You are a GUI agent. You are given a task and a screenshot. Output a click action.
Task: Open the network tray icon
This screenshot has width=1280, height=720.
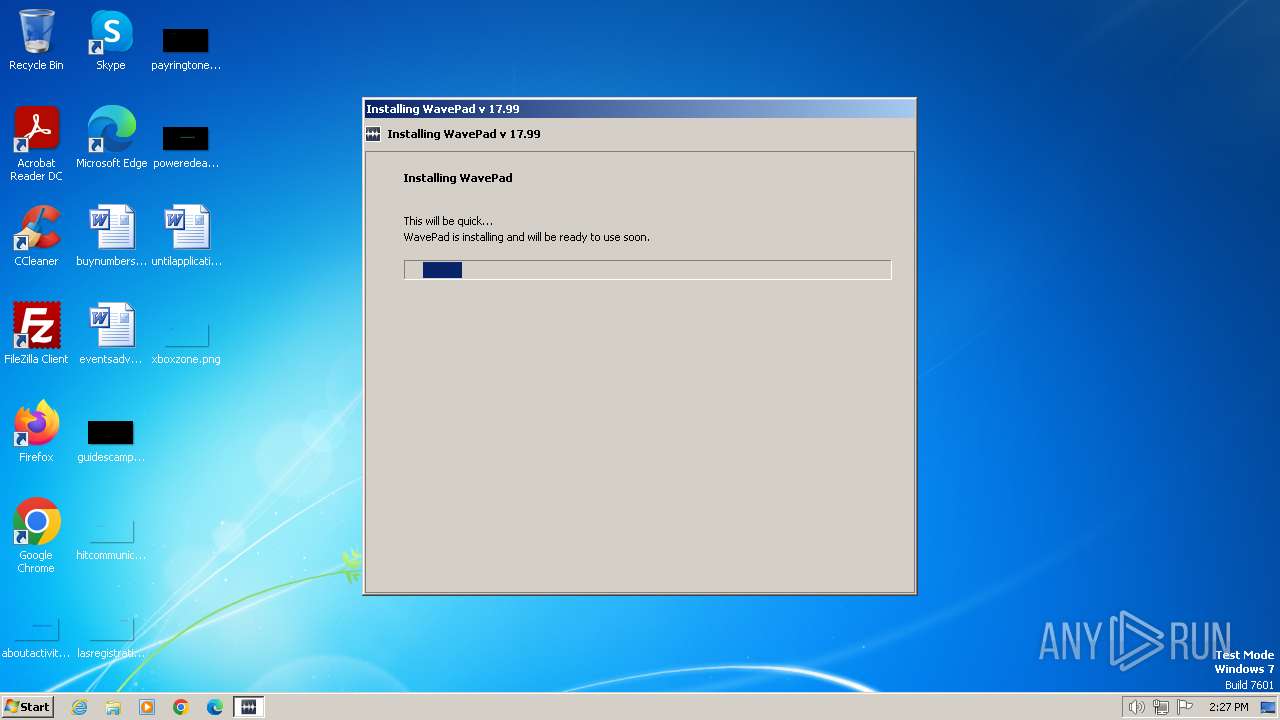1161,707
